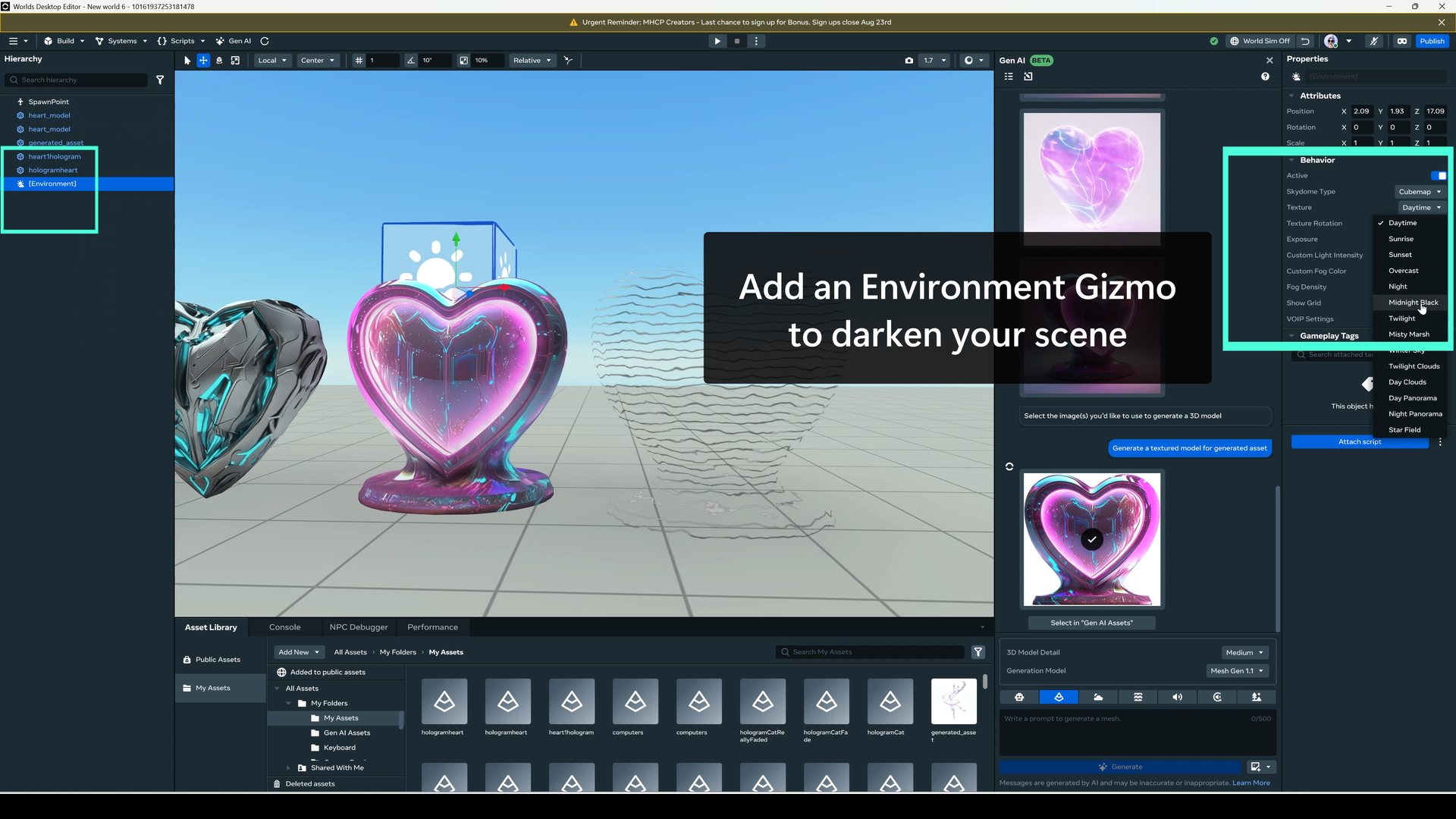Select Midnight Black from texture menu
The image size is (1456, 819).
[x=1412, y=303]
